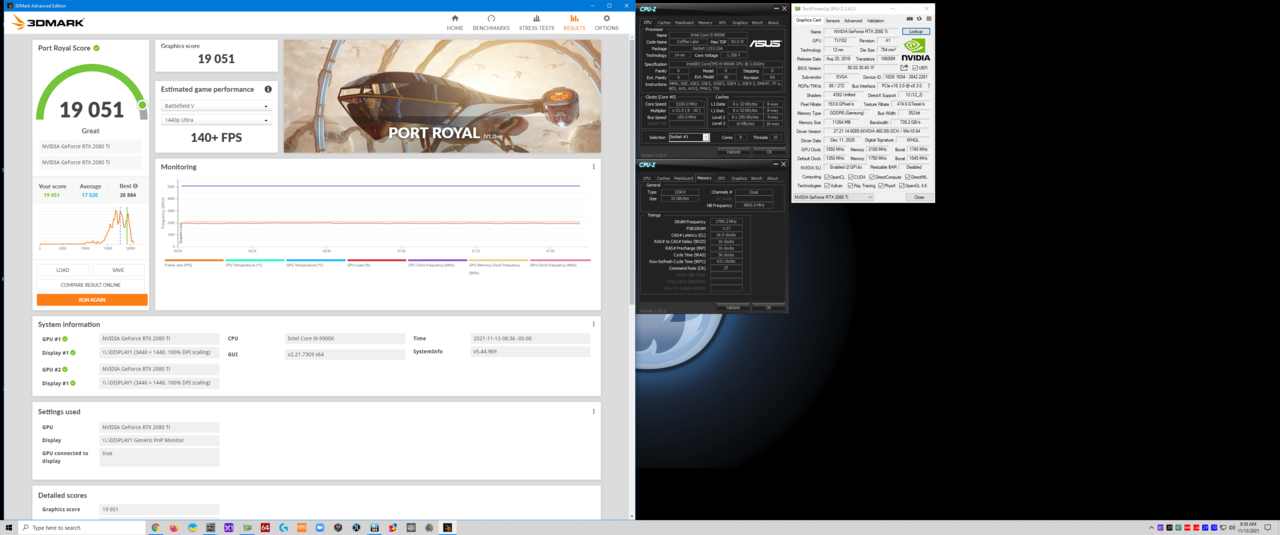Switch to the Sensors tab in GPU-Z

point(832,20)
